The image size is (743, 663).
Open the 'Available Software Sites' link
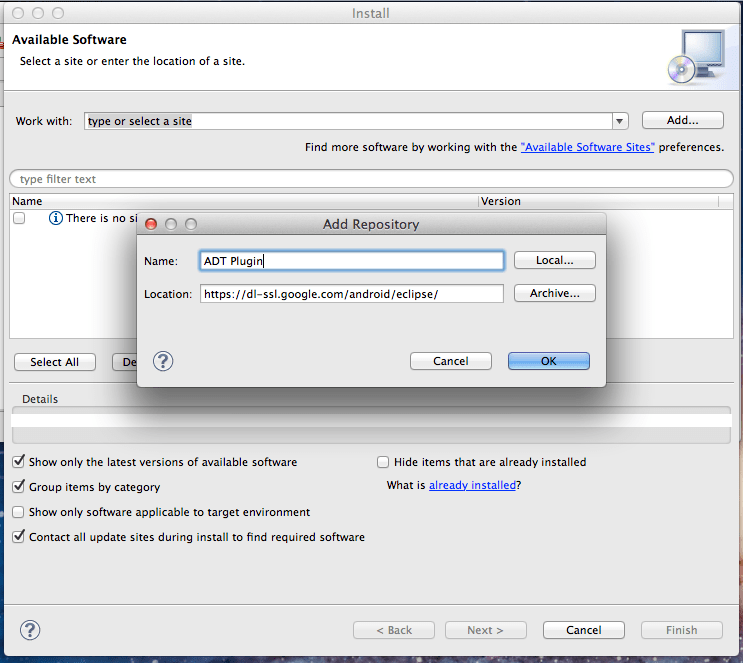click(587, 147)
